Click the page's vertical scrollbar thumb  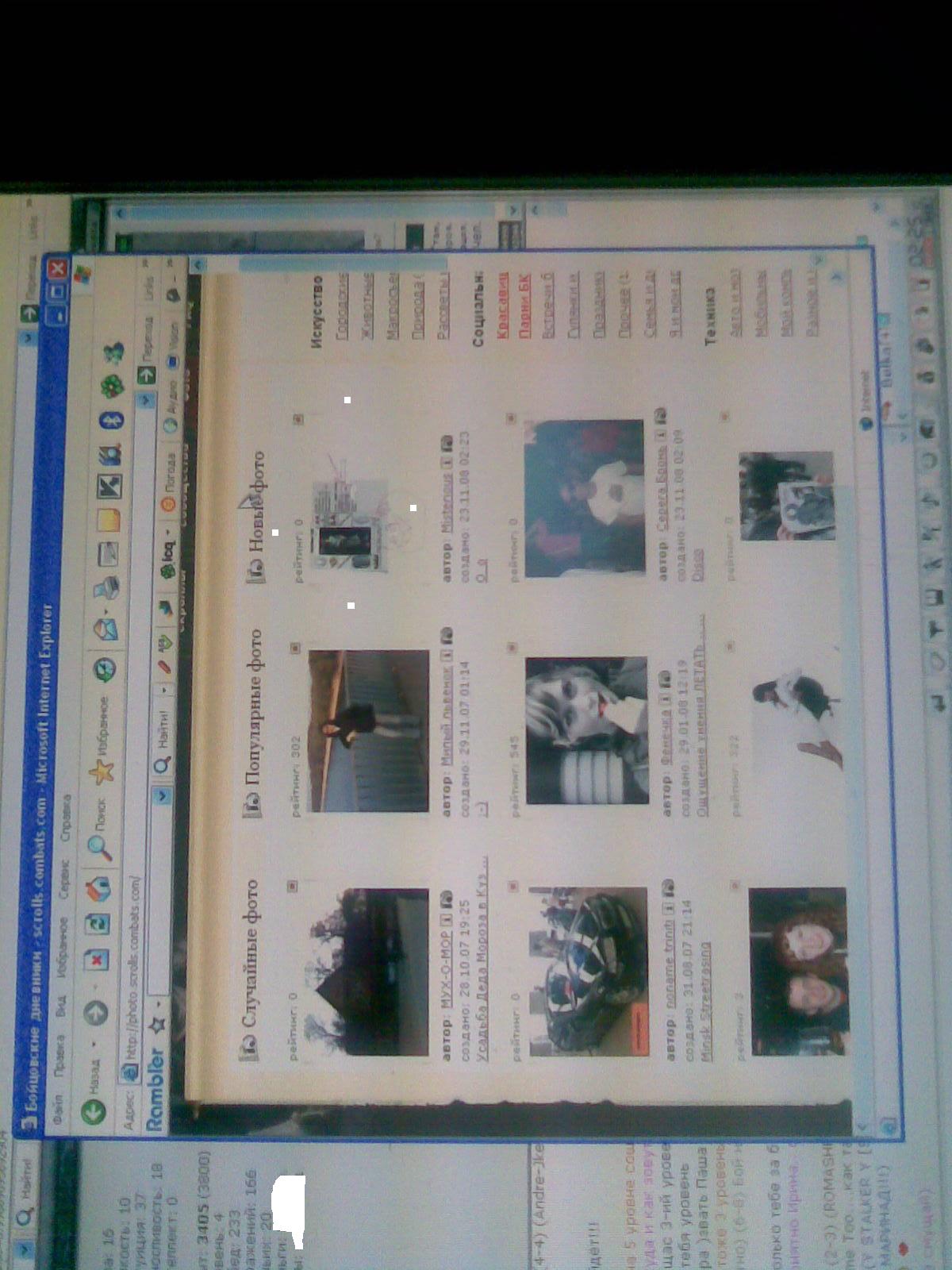coord(344,263)
